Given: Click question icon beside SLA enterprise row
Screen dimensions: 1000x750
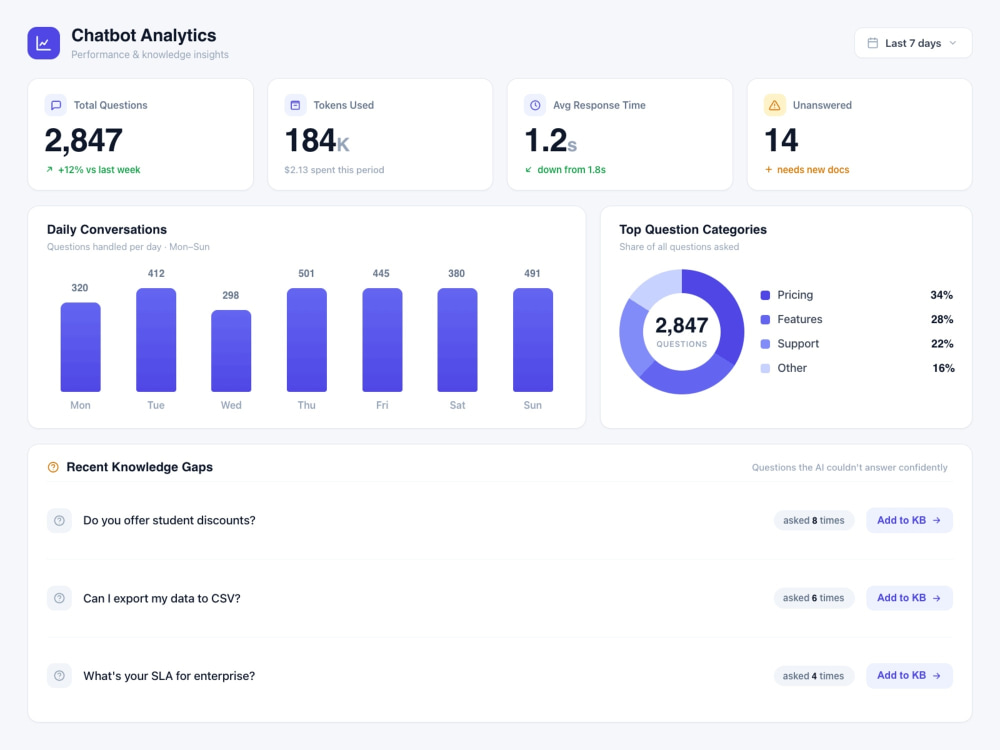Looking at the screenshot, I should (x=59, y=676).
